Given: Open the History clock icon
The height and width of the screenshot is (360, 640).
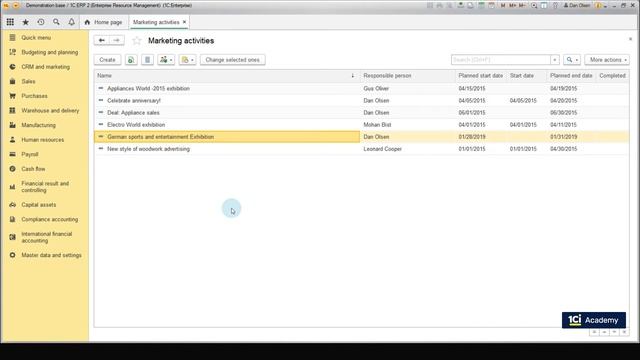Looking at the screenshot, I should coord(41,22).
